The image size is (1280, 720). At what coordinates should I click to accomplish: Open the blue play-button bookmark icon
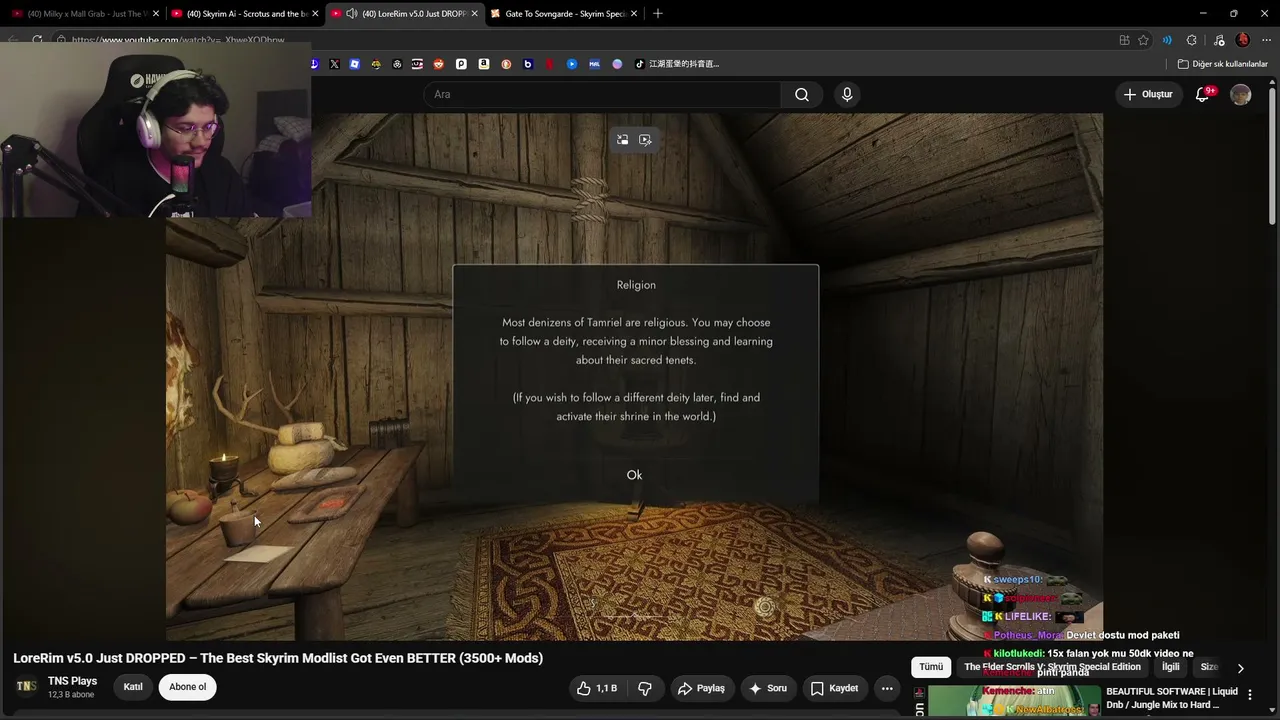[572, 64]
